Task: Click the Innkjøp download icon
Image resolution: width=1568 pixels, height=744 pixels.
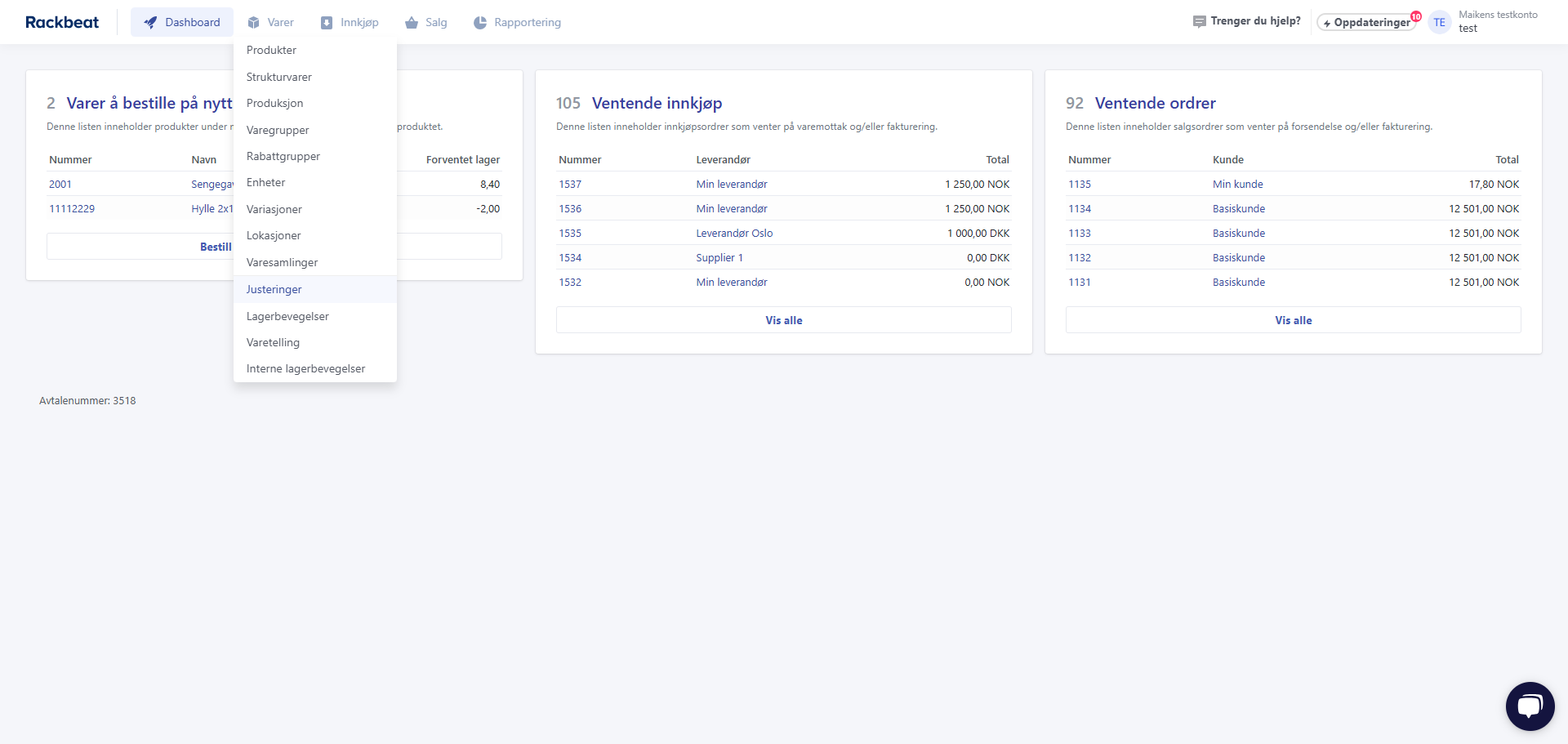Action: [x=327, y=23]
